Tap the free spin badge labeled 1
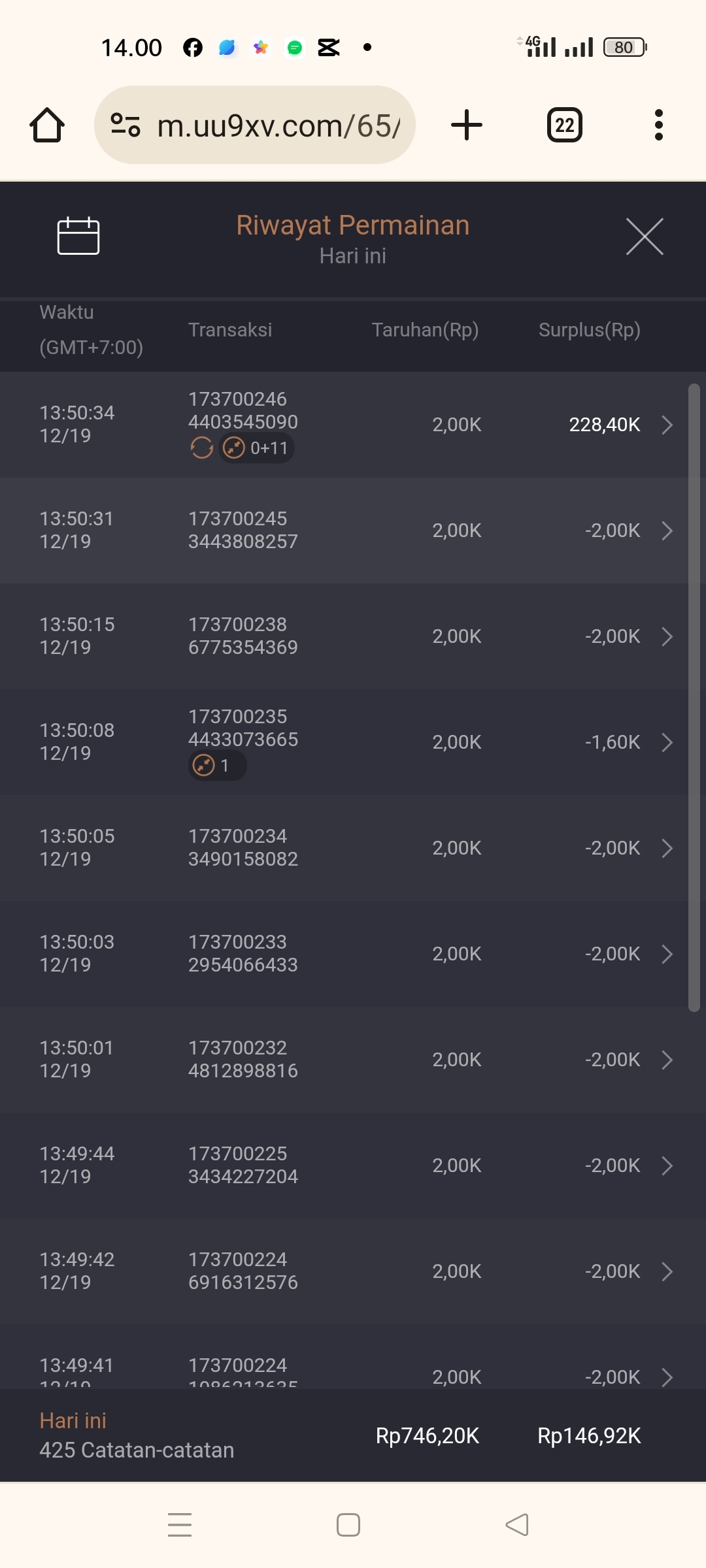Viewport: 706px width, 1568px height. pos(217,766)
